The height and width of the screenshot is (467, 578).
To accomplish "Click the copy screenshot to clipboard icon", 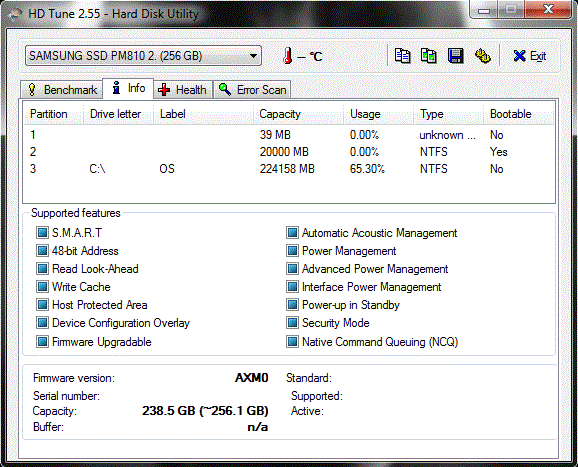I will (x=429, y=56).
